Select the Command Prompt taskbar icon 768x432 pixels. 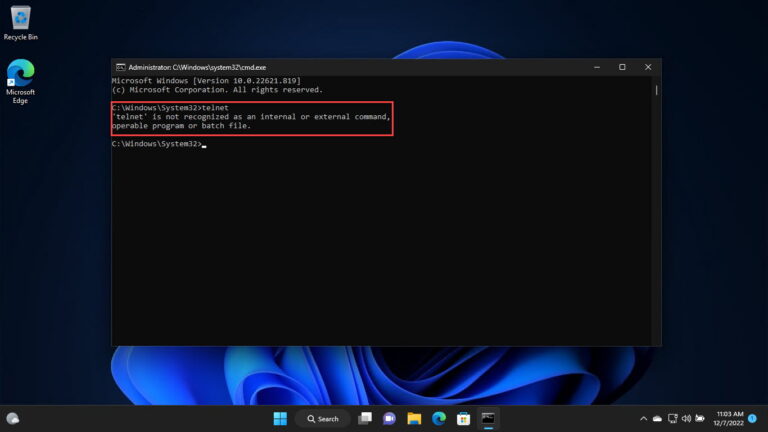(x=488, y=418)
